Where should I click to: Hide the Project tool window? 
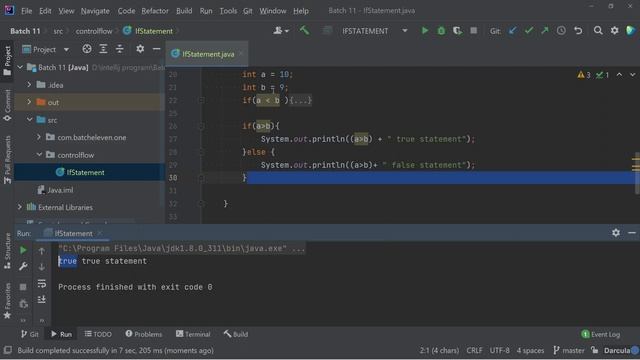point(156,49)
